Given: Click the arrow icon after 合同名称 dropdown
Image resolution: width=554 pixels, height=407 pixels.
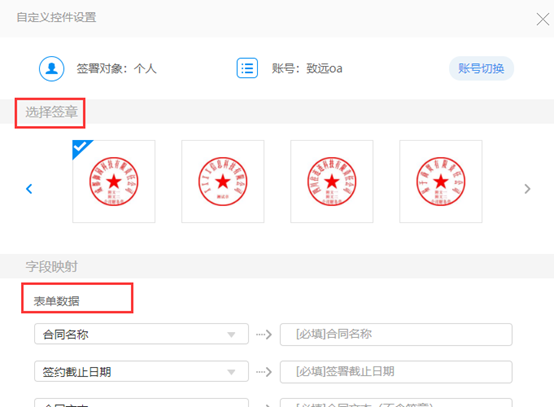Looking at the screenshot, I should pos(264,334).
